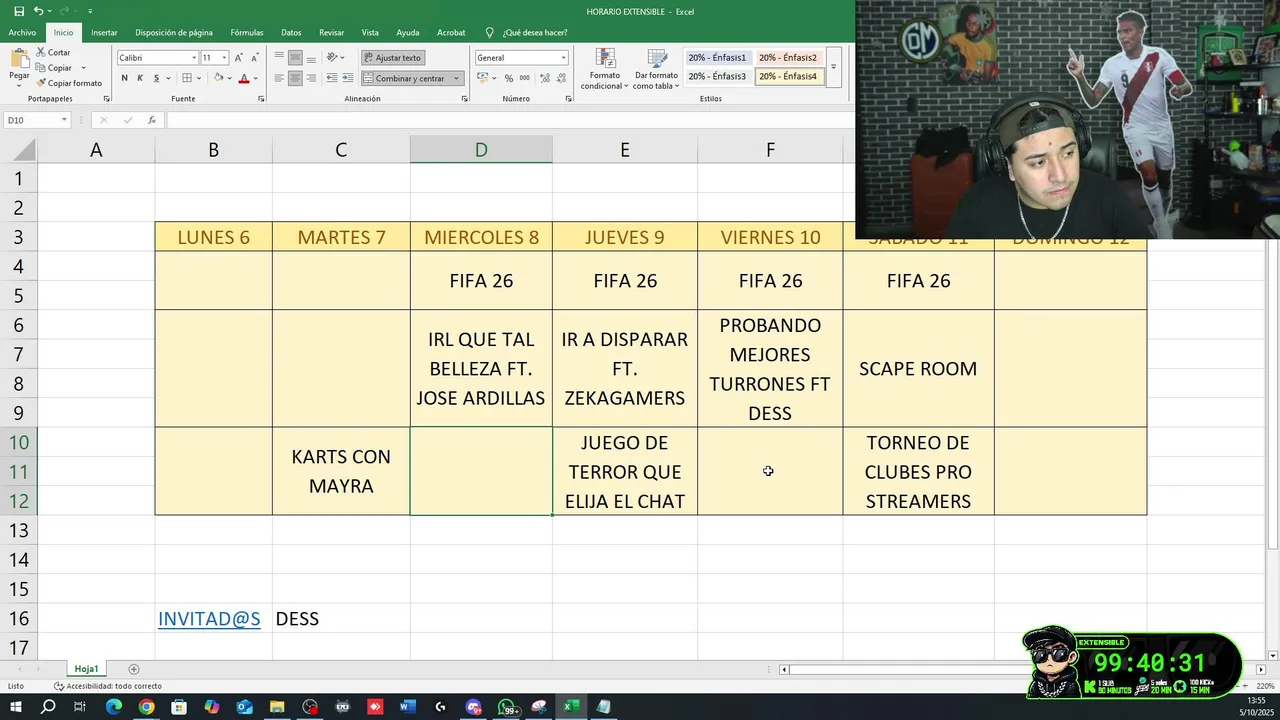Align text to the bottom
The width and height of the screenshot is (1280, 720).
(311, 58)
